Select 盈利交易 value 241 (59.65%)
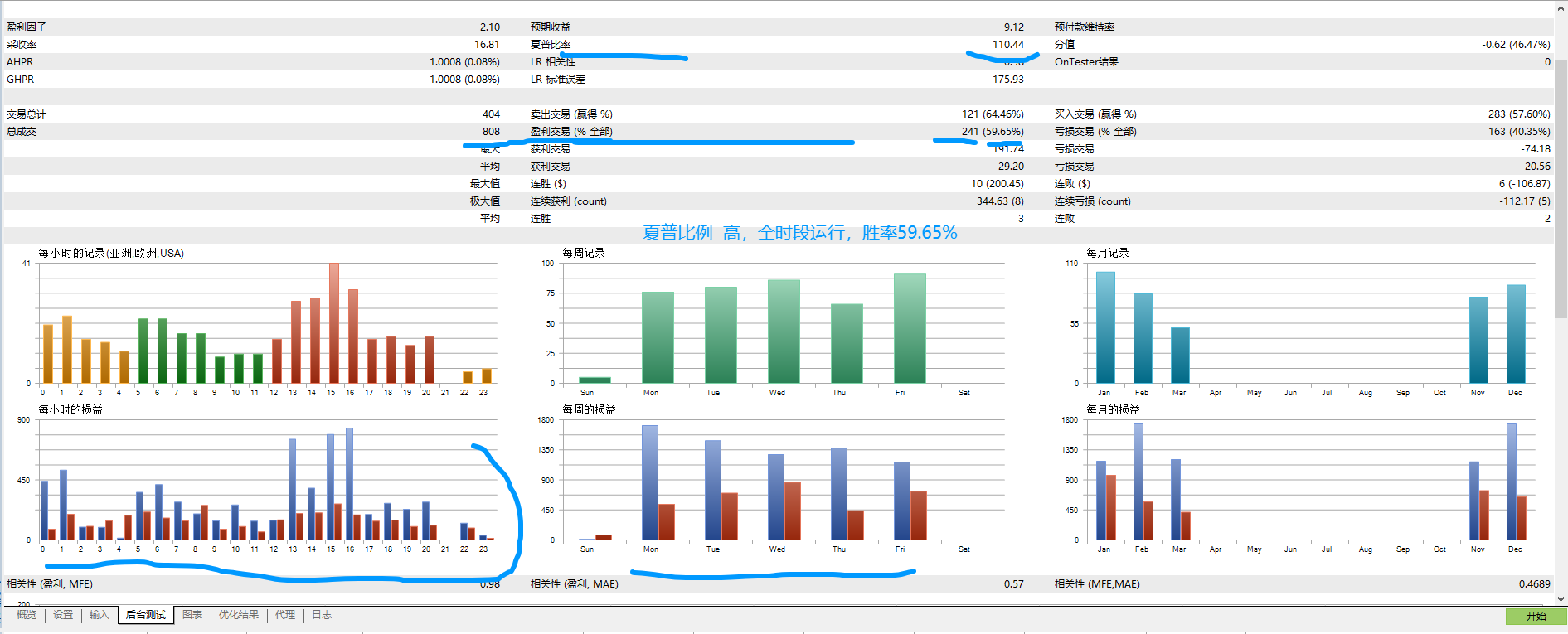This screenshot has width=1568, height=634. [x=993, y=132]
